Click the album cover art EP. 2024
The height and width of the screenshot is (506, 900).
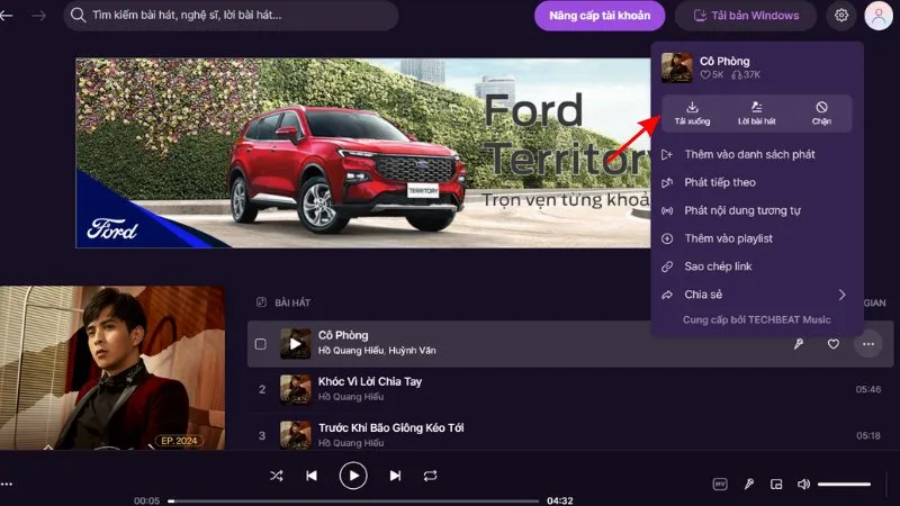point(112,368)
